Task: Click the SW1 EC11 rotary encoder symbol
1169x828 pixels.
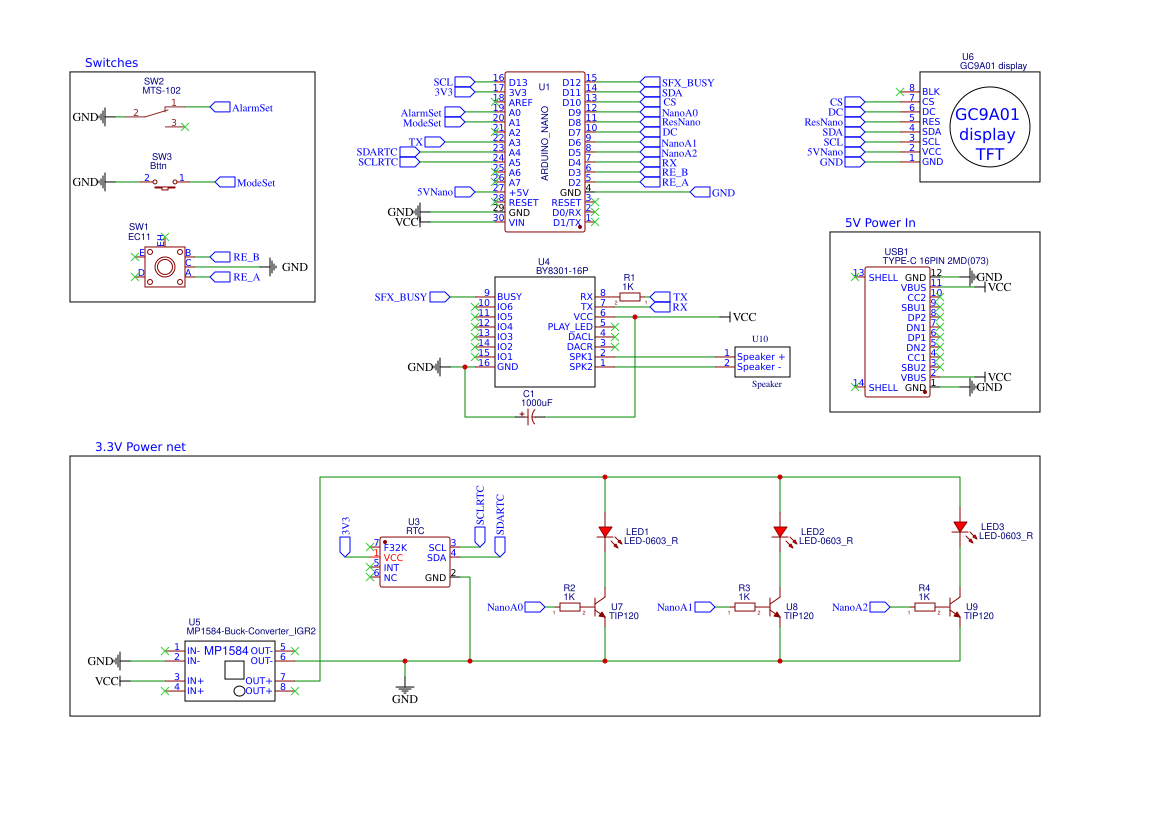Action: point(165,267)
